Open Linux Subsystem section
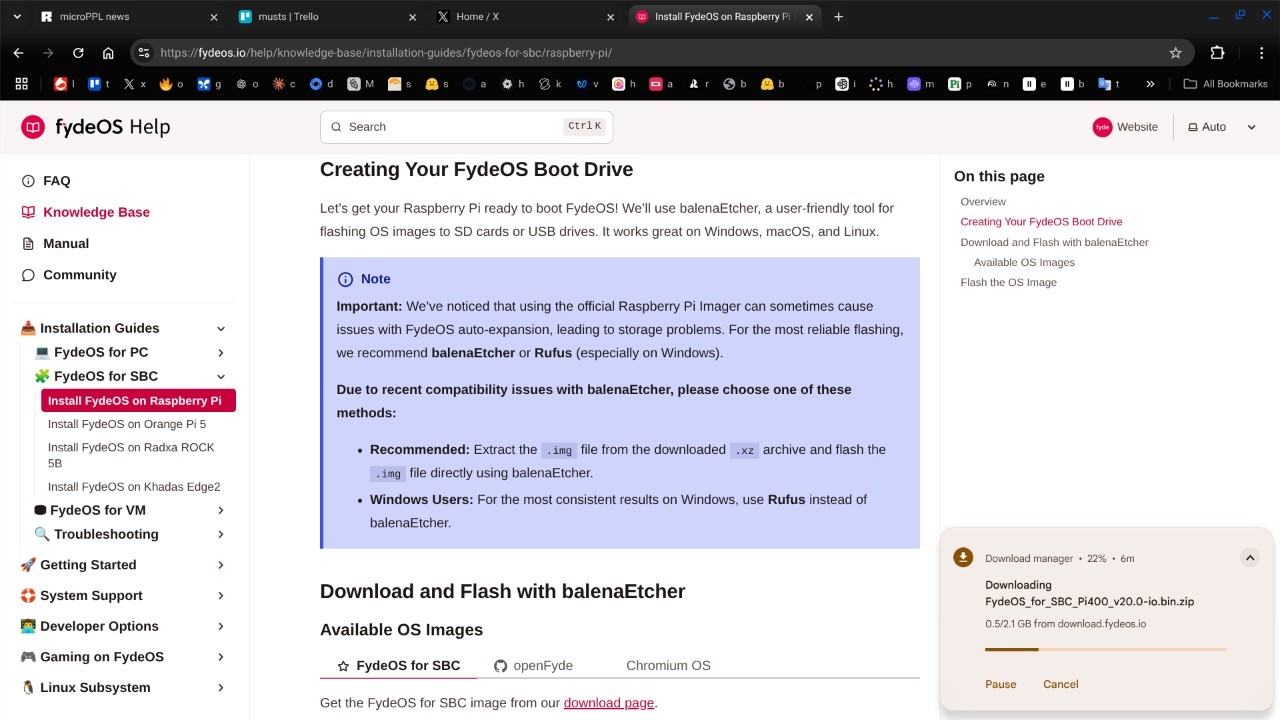The height and width of the screenshot is (720, 1280). click(95, 688)
